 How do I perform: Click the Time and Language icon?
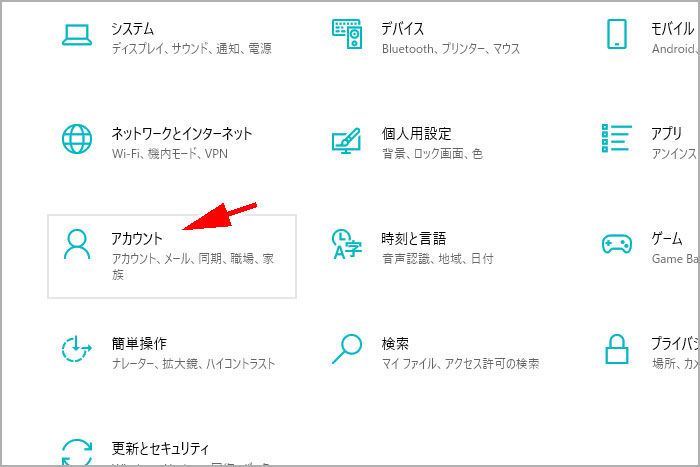pos(346,245)
